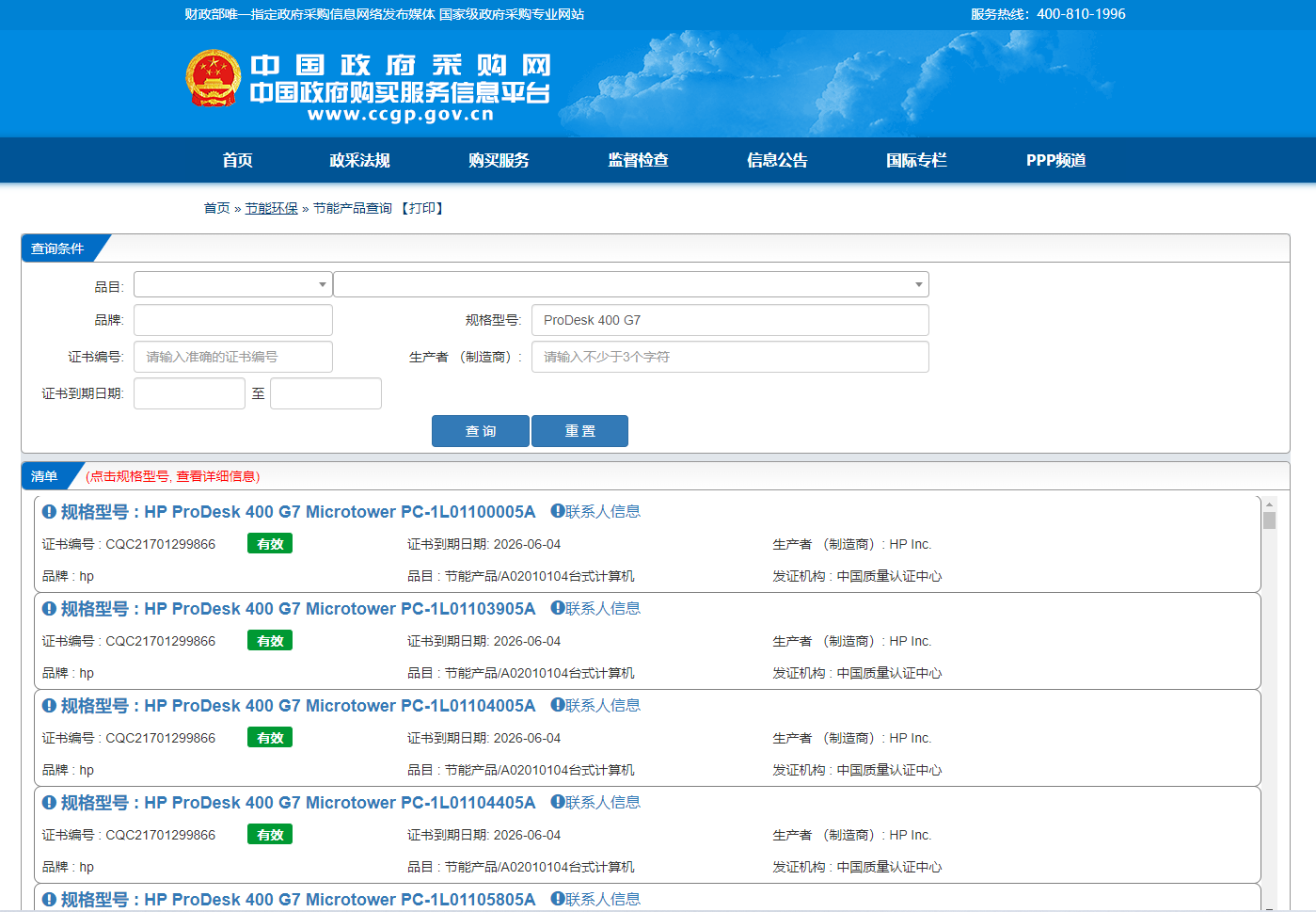The height and width of the screenshot is (912, 1316).
Task: Click the certificate expiry start date field
Action: (189, 393)
